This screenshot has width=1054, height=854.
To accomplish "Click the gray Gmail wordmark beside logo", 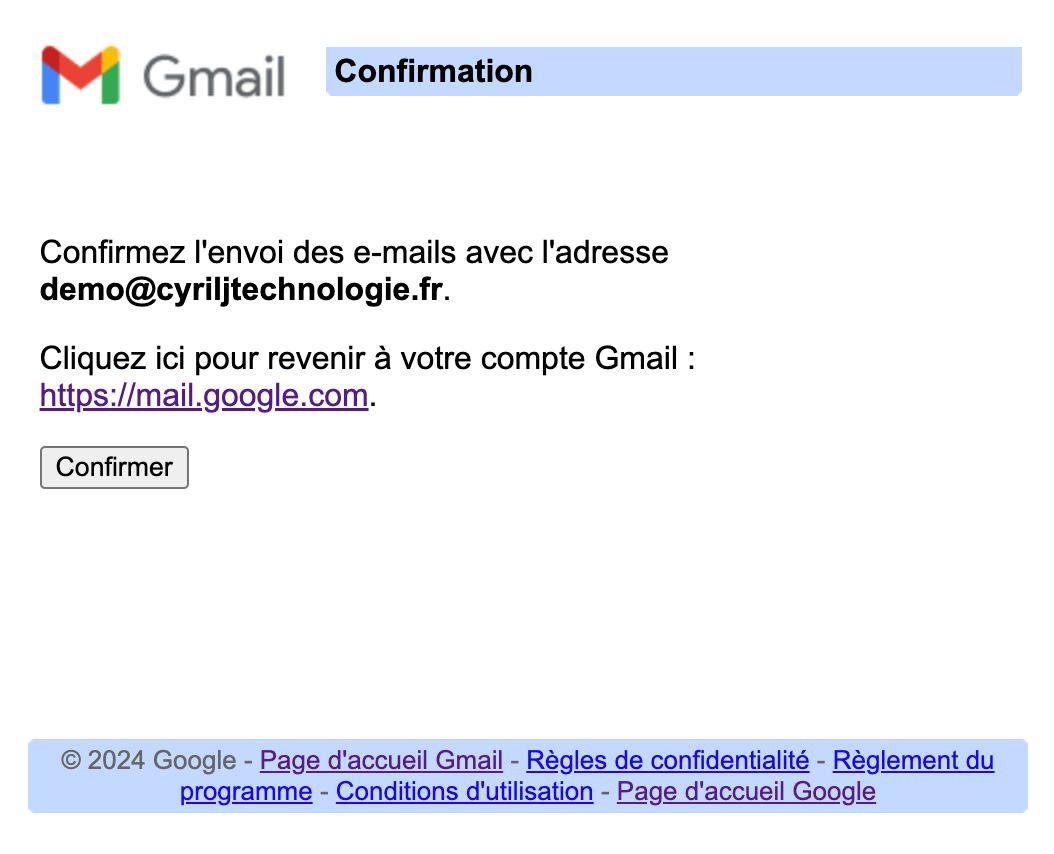I will (x=214, y=76).
